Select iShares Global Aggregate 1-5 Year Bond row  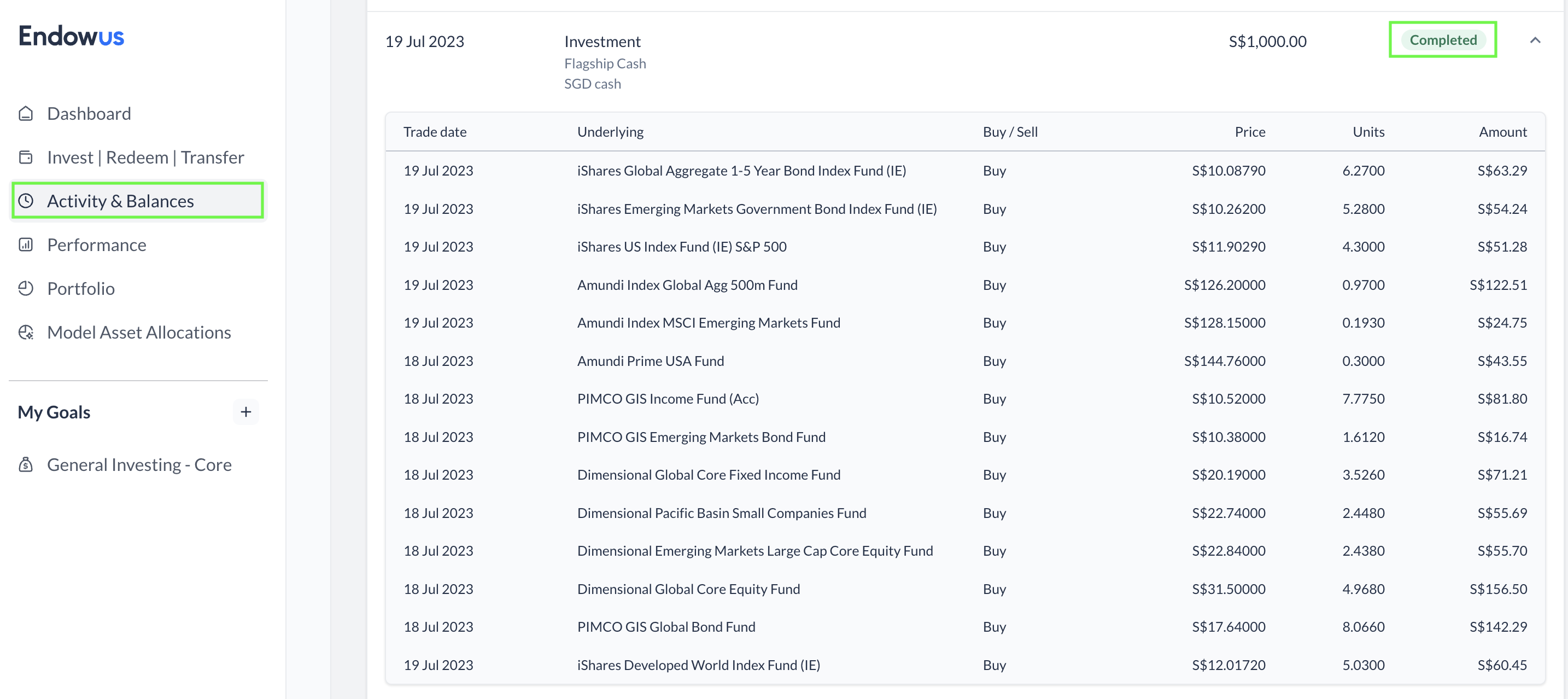point(966,171)
